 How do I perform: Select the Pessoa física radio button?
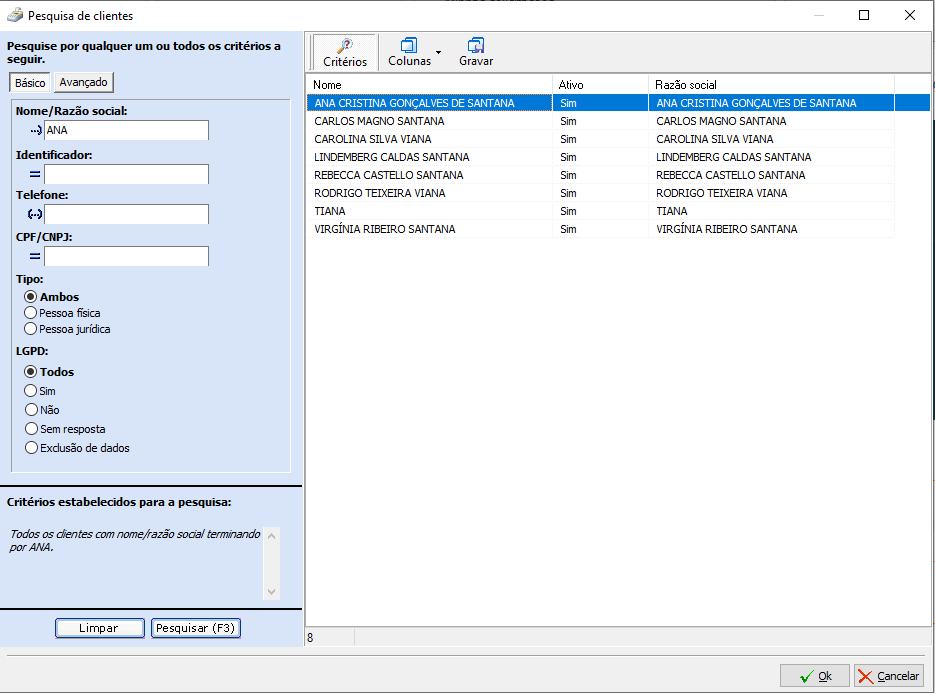pos(30,313)
